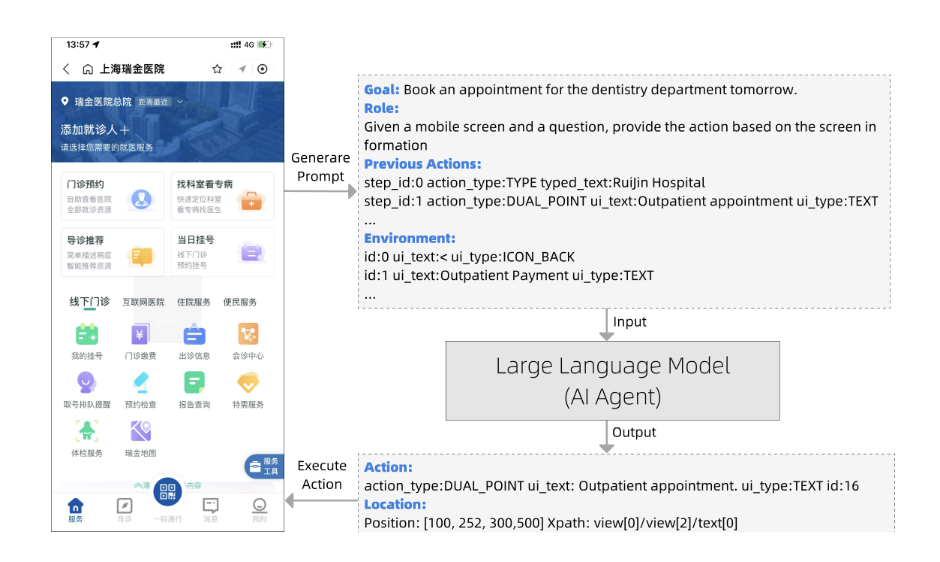Select the 服务 bottom navigation tab
Image resolution: width=940 pixels, height=562 pixels.
(76, 510)
